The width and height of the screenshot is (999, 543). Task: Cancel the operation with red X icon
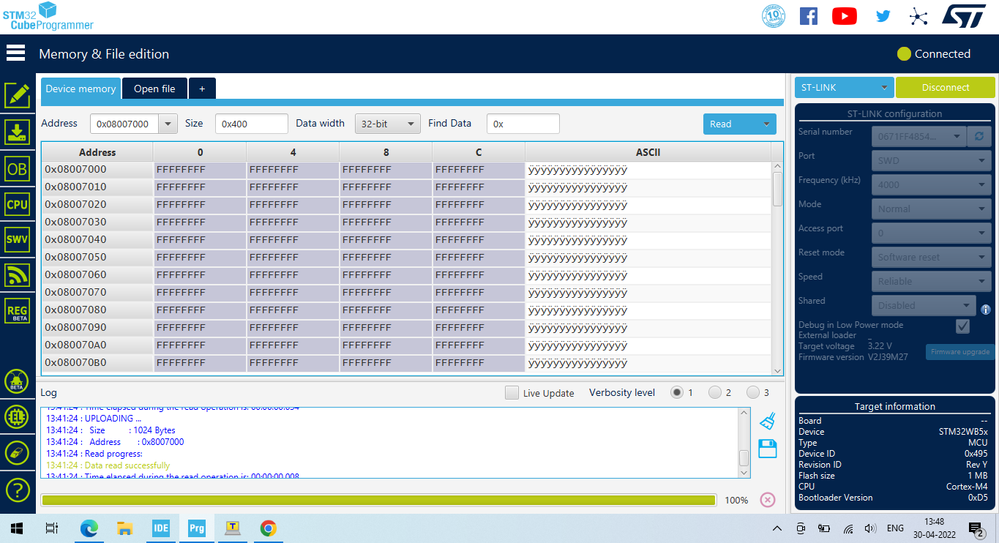click(x=768, y=500)
